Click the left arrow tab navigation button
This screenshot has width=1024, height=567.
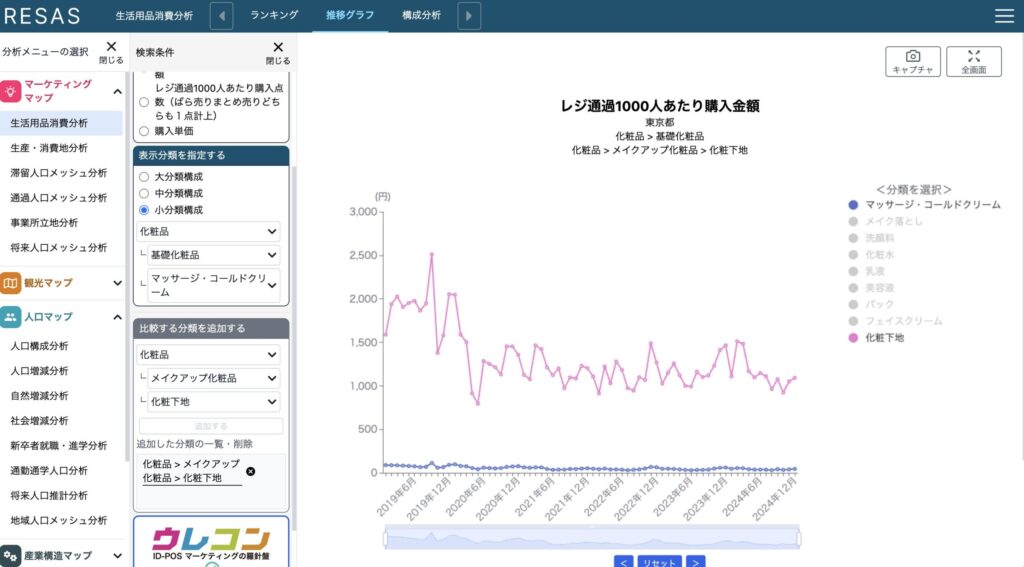click(x=222, y=16)
